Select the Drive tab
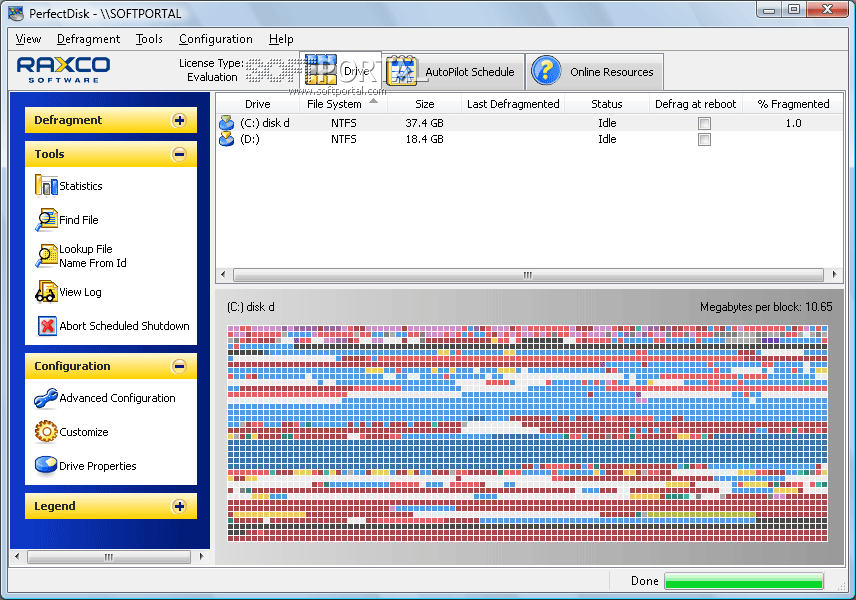Image resolution: width=856 pixels, height=600 pixels. [x=340, y=71]
